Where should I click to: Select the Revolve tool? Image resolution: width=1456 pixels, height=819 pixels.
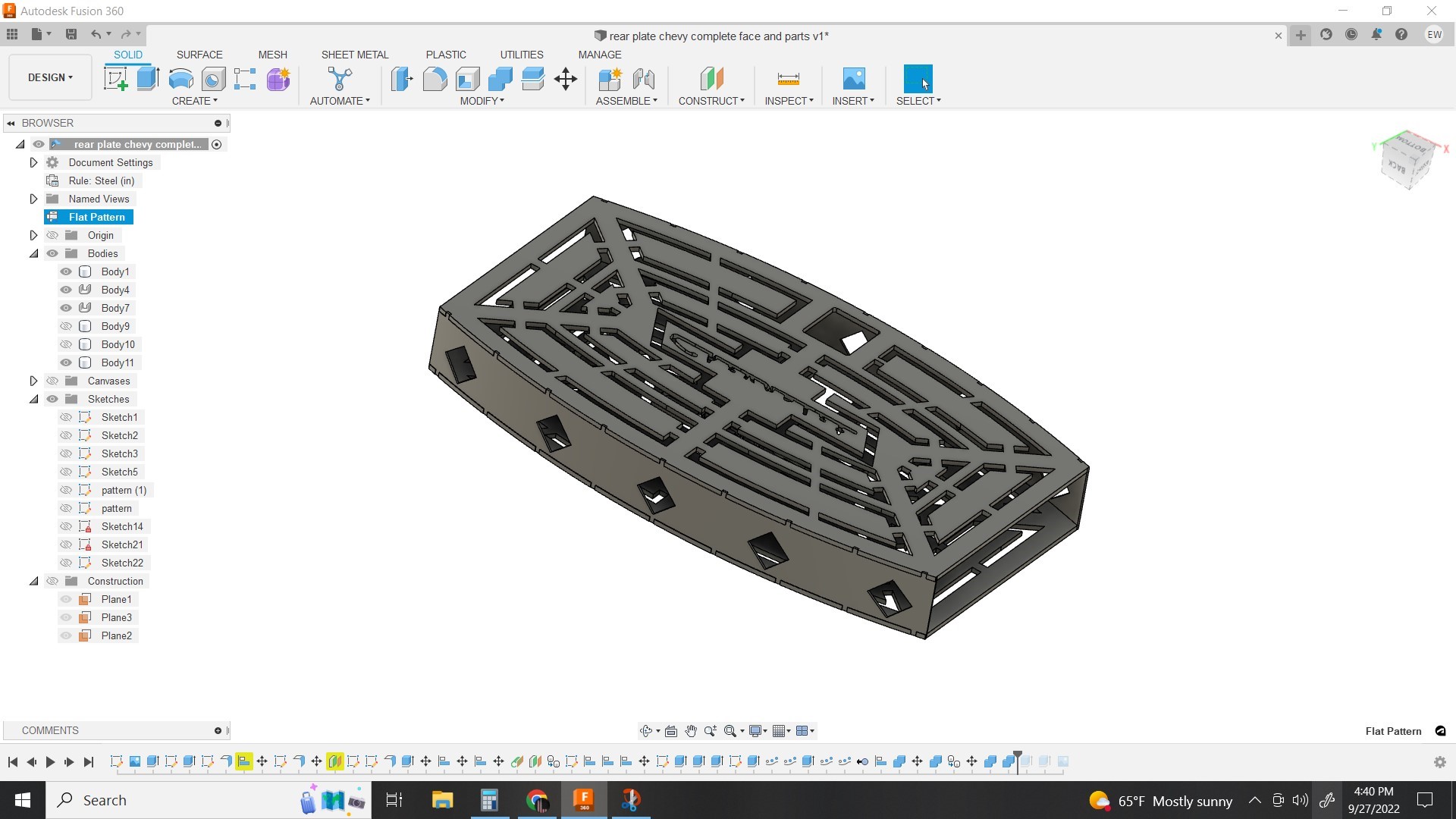(x=180, y=78)
